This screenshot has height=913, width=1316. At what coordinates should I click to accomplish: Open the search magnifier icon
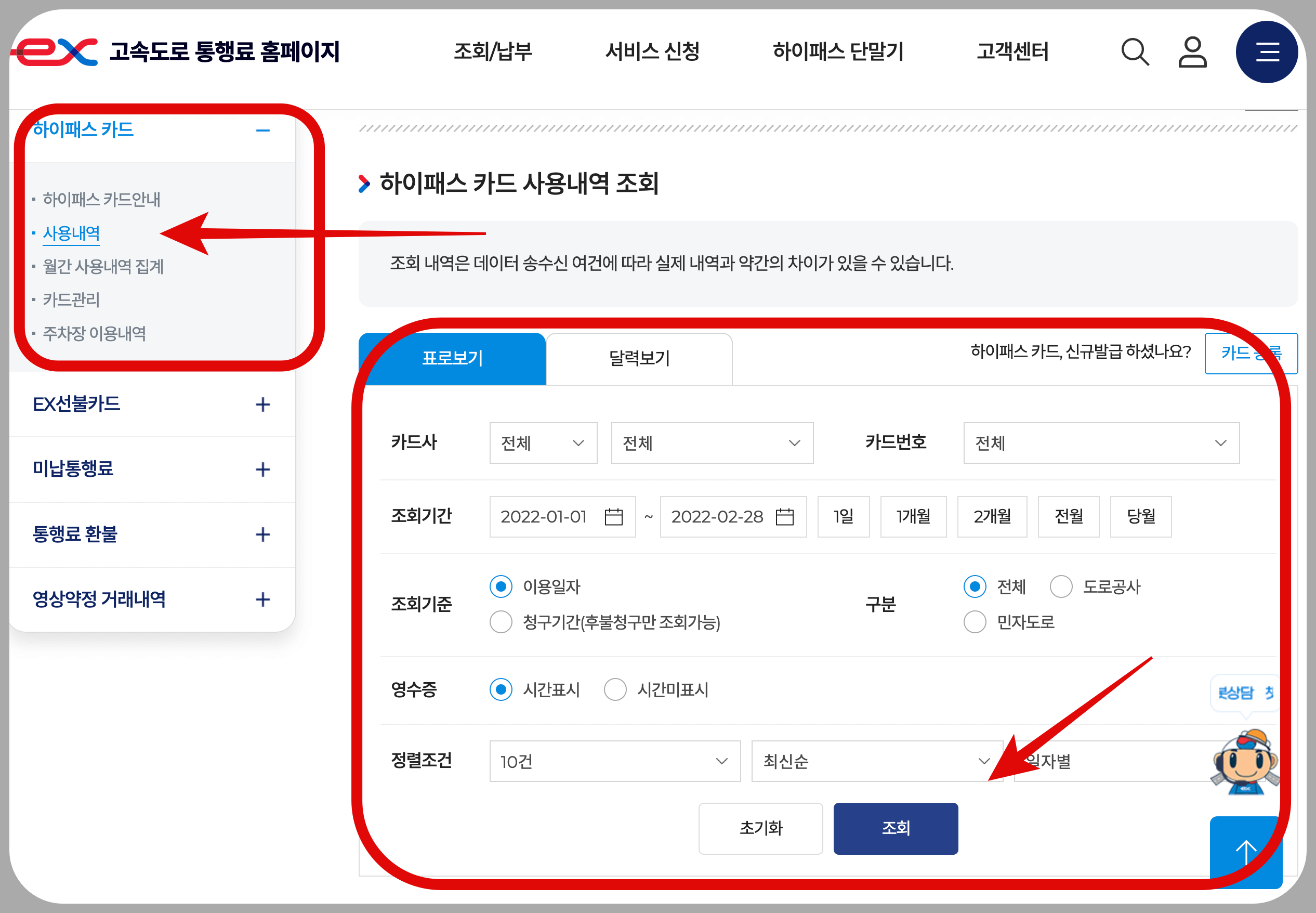point(1135,52)
